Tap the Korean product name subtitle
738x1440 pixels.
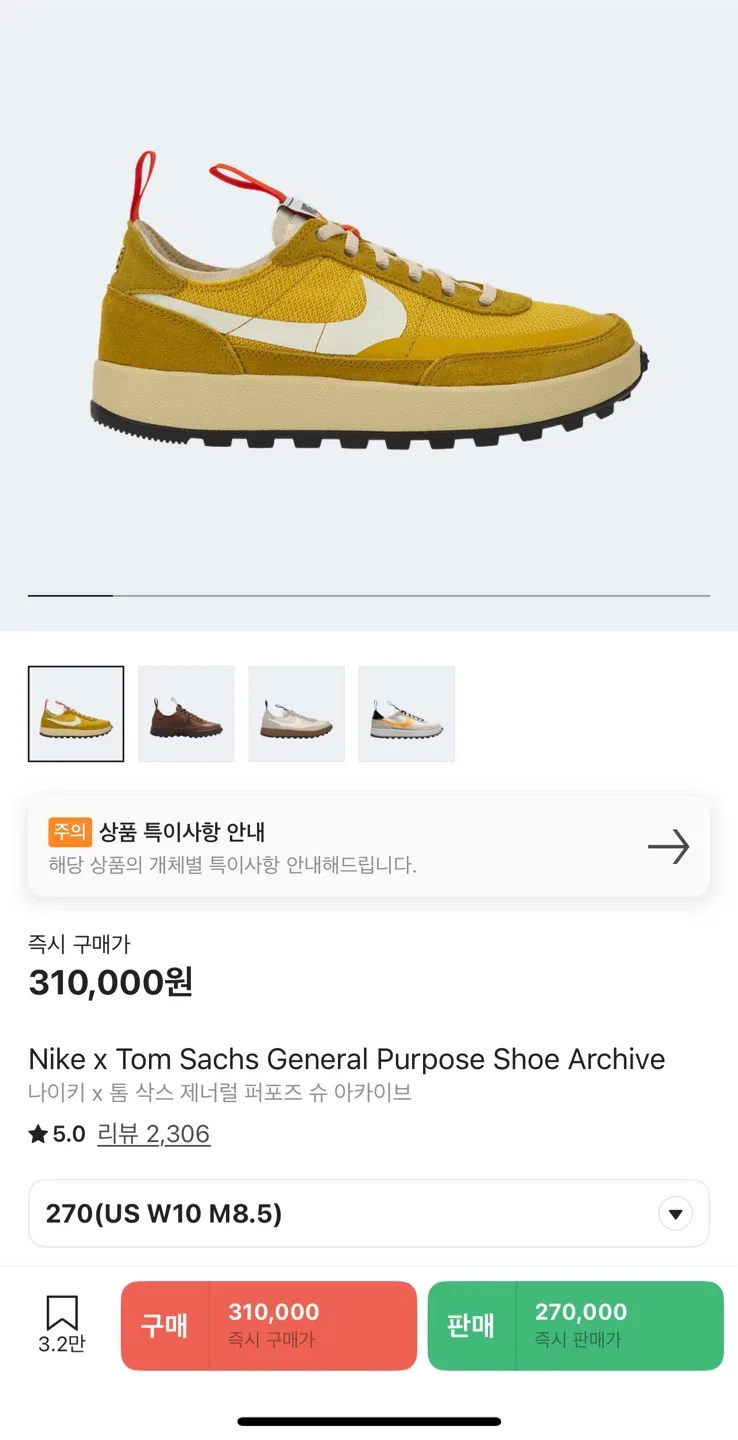point(220,1093)
